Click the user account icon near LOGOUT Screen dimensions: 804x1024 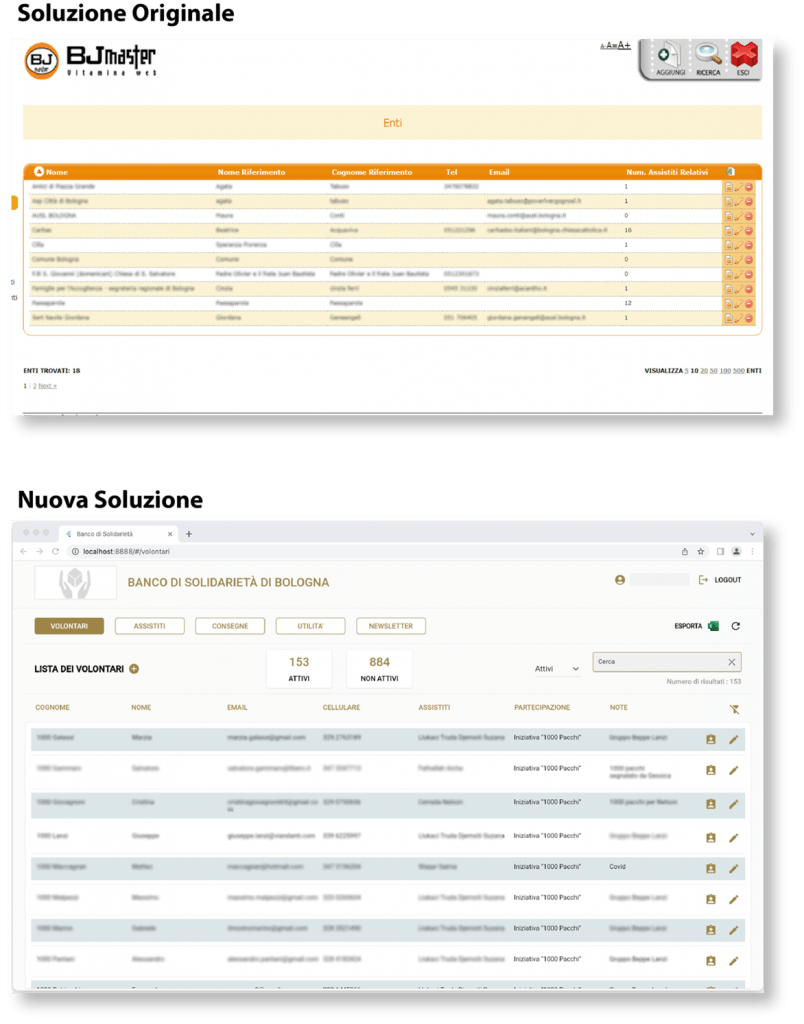tap(620, 580)
